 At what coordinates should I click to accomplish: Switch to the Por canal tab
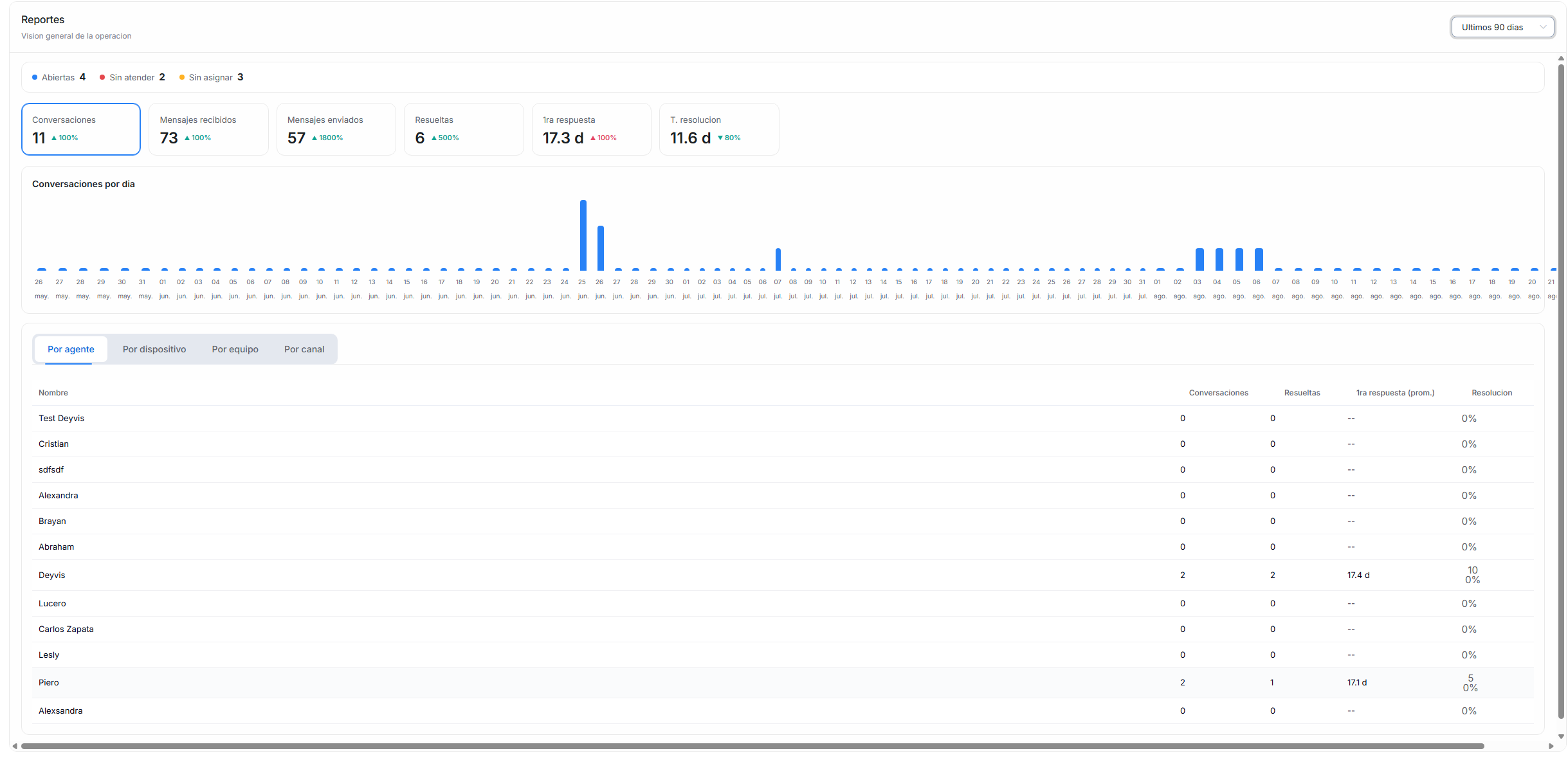pyautogui.click(x=304, y=349)
